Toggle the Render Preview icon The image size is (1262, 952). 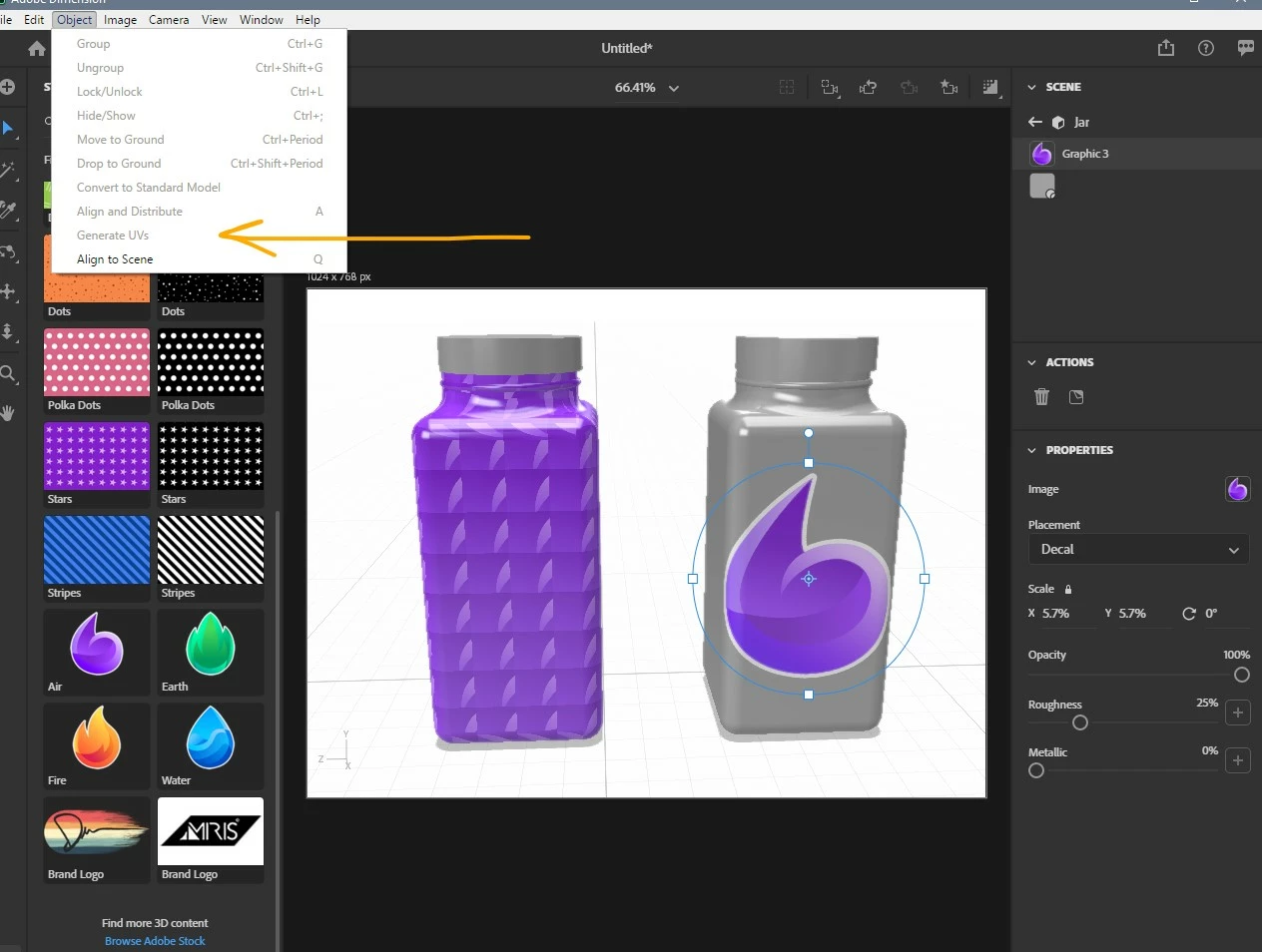click(x=990, y=88)
